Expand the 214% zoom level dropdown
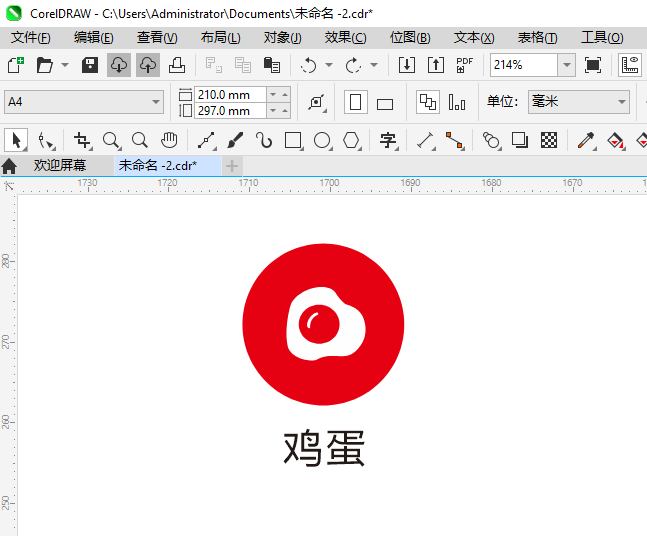647x536 pixels. click(x=567, y=65)
